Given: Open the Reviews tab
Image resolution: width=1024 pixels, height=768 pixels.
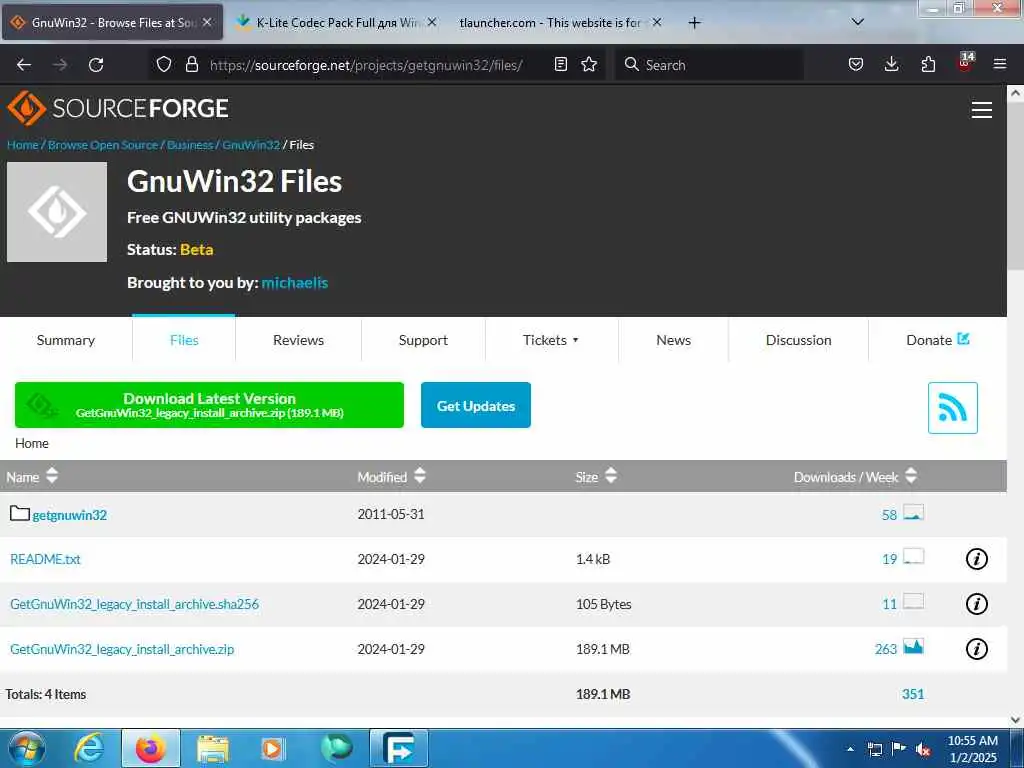Looking at the screenshot, I should [x=298, y=340].
